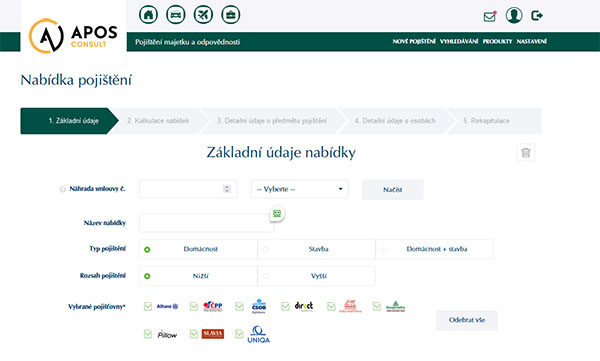Viewport: 600px width, 361px height.
Task: Click the contract number stepper arrows
Action: coord(227,189)
